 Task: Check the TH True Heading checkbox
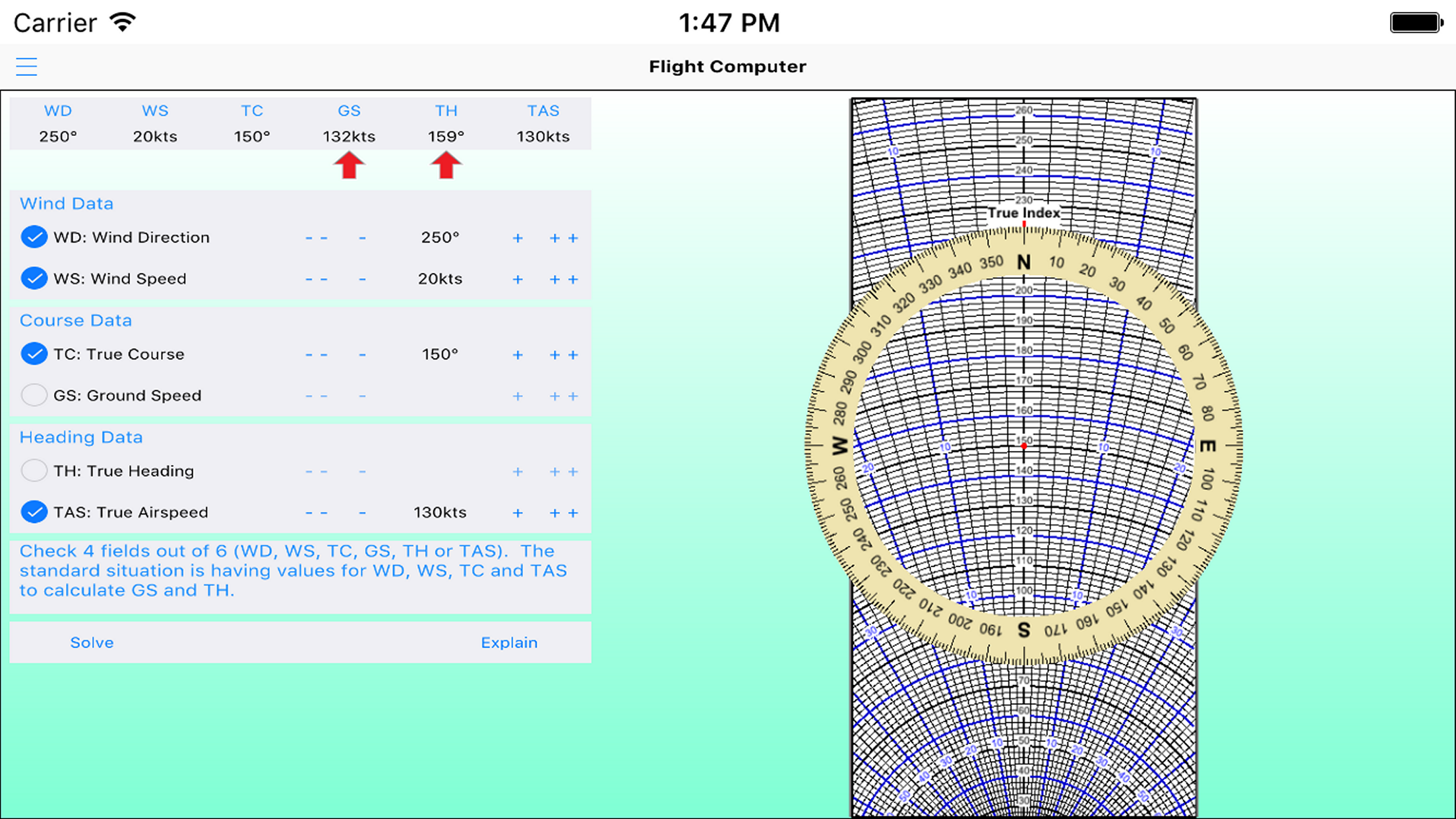point(34,471)
